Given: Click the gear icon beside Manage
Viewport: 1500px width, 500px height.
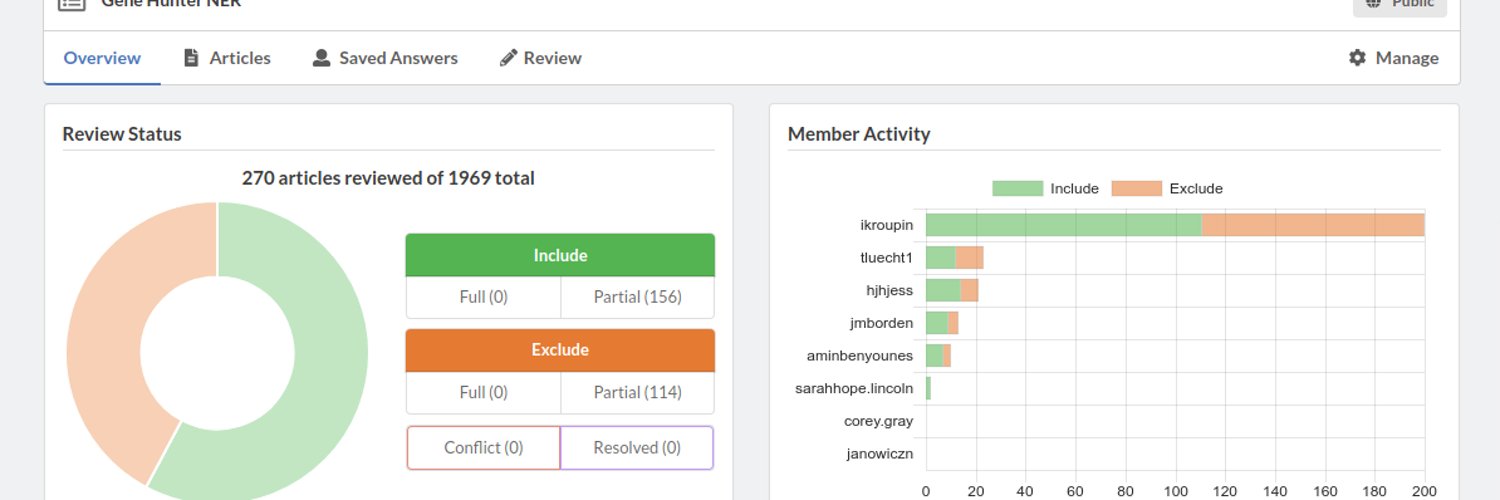Looking at the screenshot, I should (x=1357, y=58).
